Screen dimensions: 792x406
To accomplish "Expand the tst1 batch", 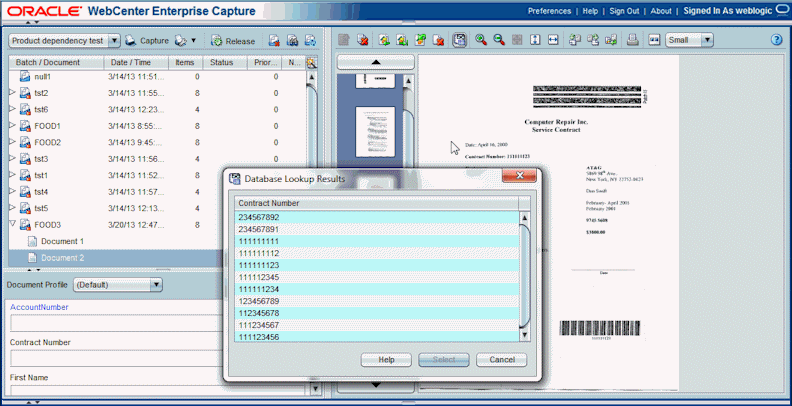I will point(13,175).
